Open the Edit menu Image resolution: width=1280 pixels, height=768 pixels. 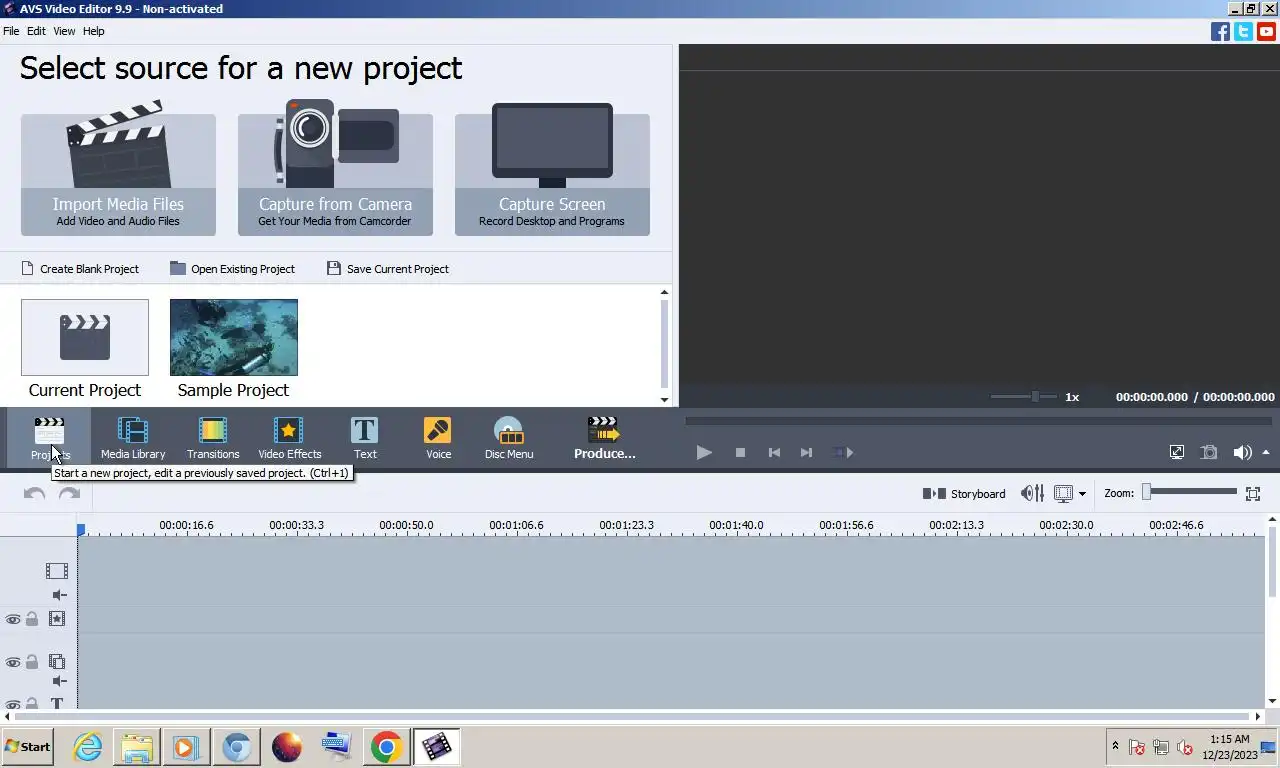(36, 31)
